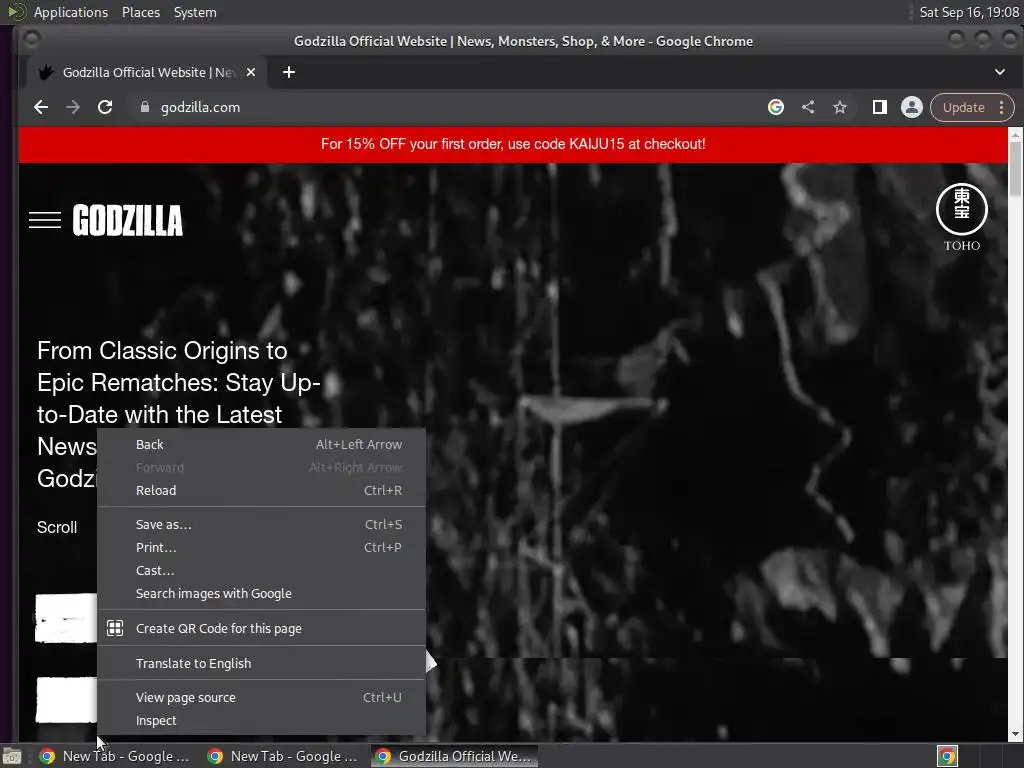The width and height of the screenshot is (1024, 768).
Task: Open the side panel icon
Action: click(x=880, y=107)
